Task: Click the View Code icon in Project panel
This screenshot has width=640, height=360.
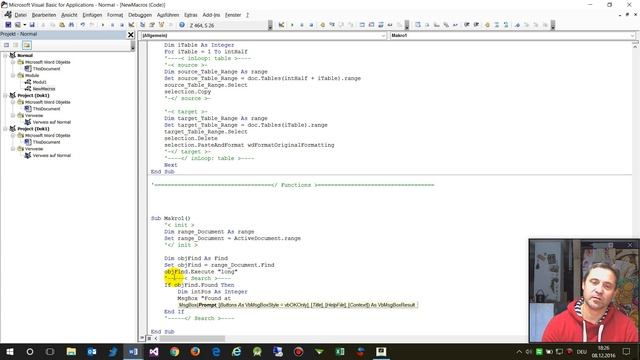Action: (7, 45)
